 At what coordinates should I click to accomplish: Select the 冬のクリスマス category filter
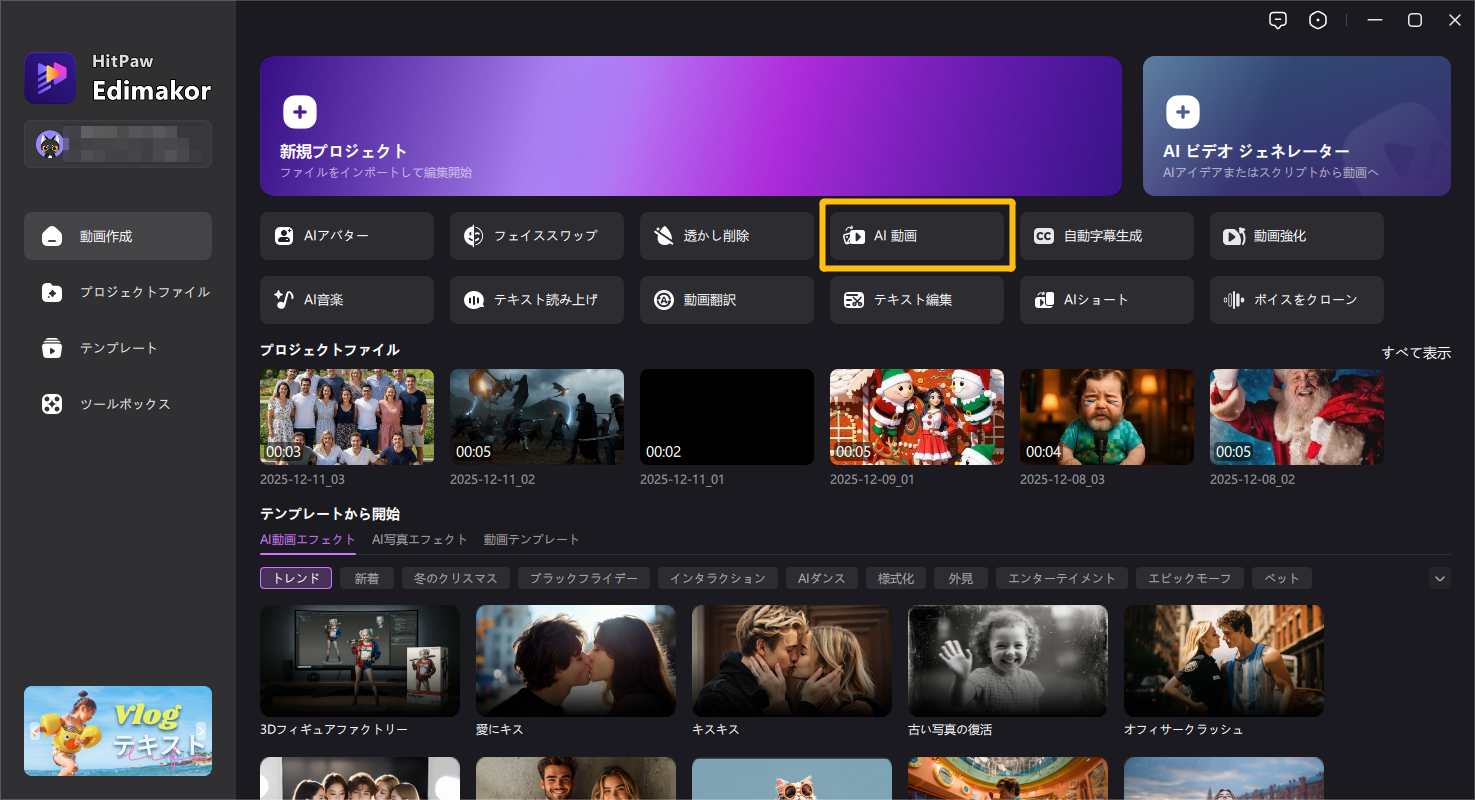[456, 578]
